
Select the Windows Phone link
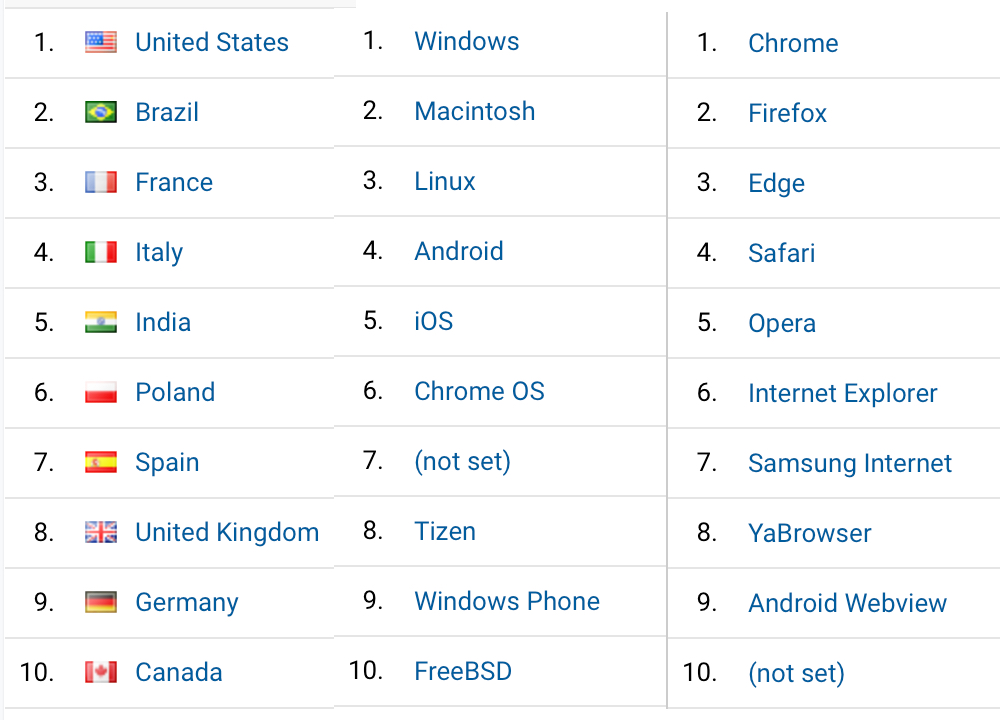(x=507, y=601)
